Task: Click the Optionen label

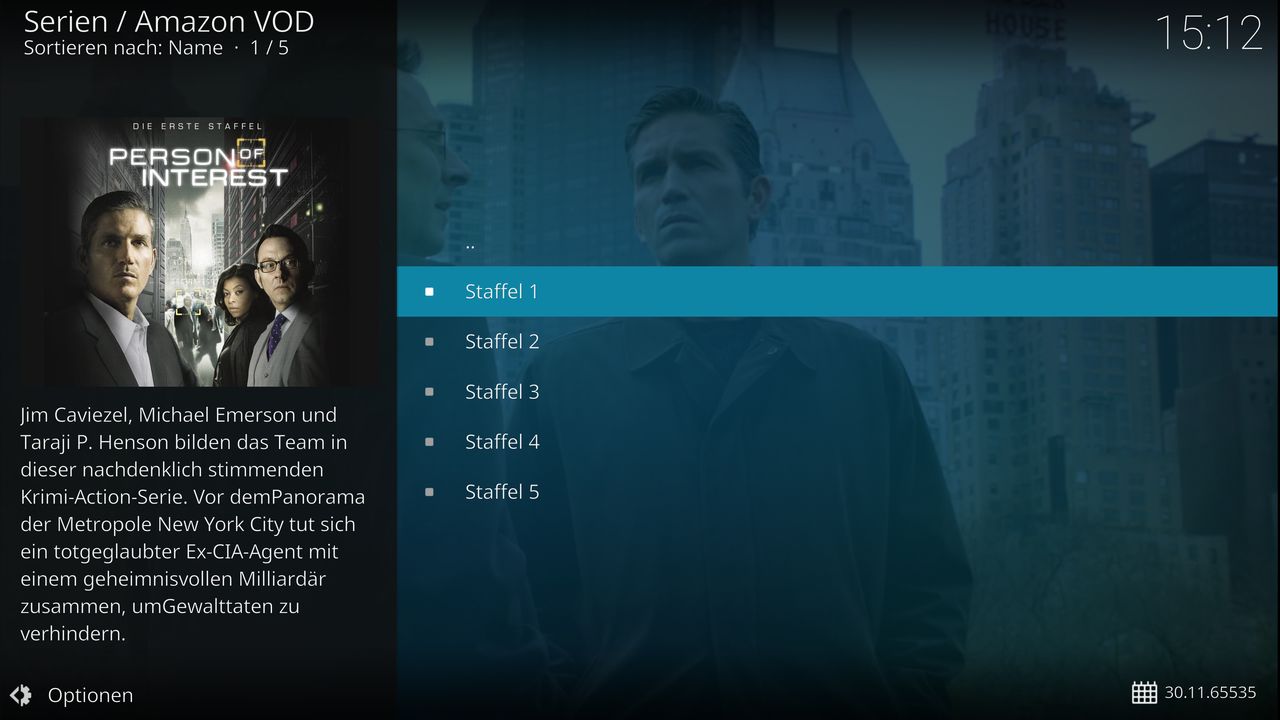Action: coord(90,695)
